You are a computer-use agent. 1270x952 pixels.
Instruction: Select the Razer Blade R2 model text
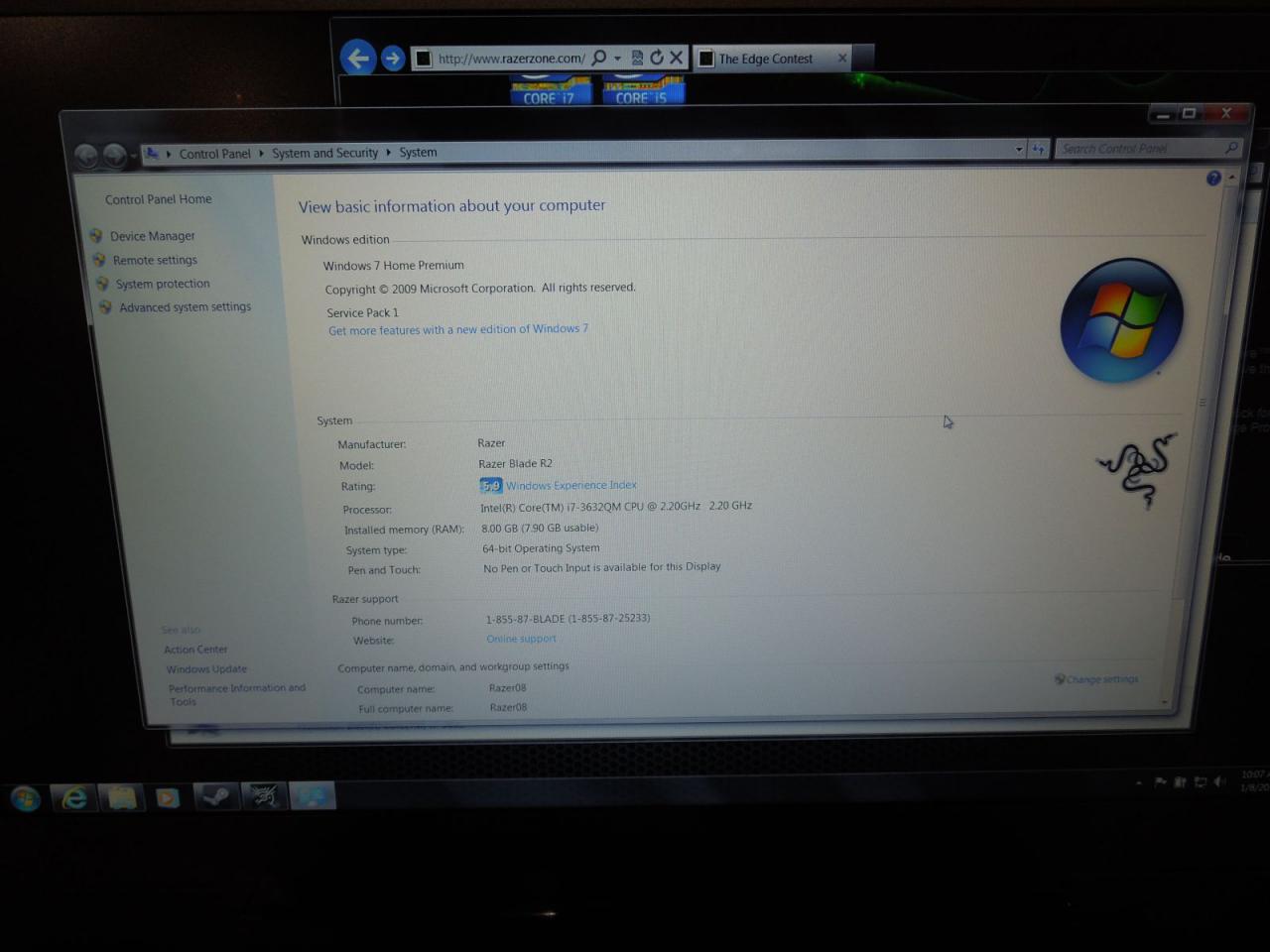(515, 463)
